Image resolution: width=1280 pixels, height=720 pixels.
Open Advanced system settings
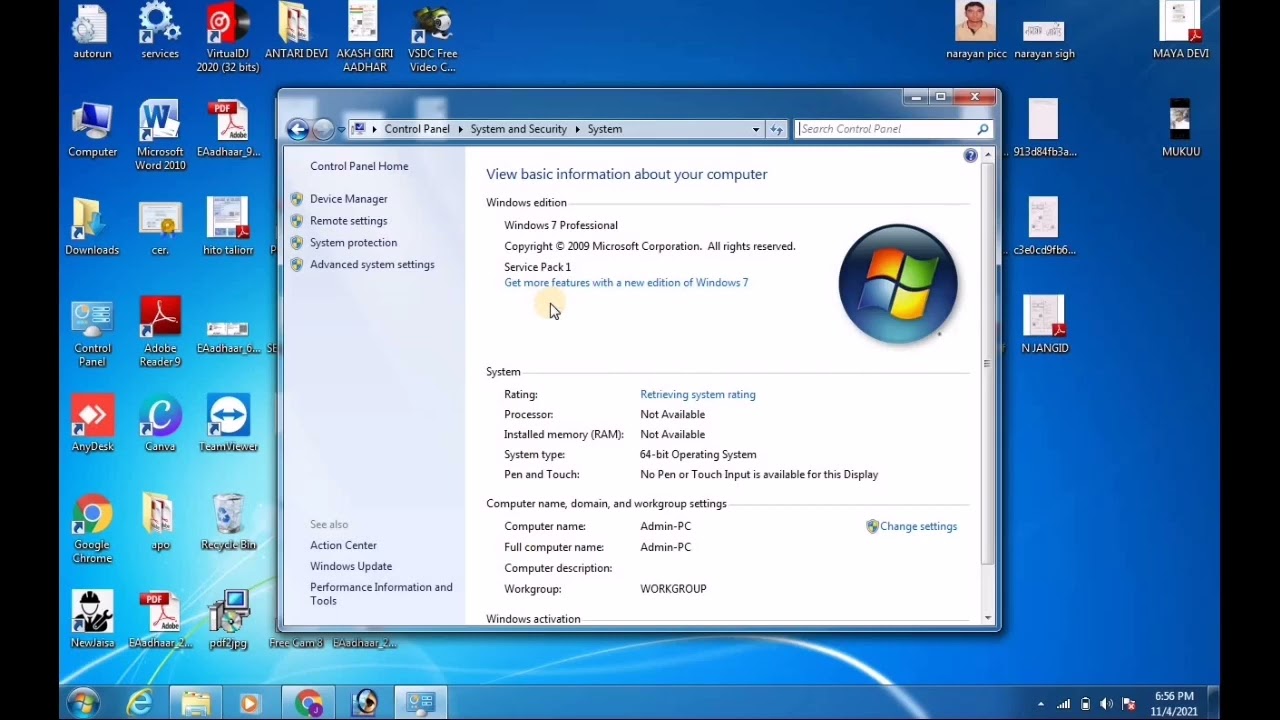[372, 265]
